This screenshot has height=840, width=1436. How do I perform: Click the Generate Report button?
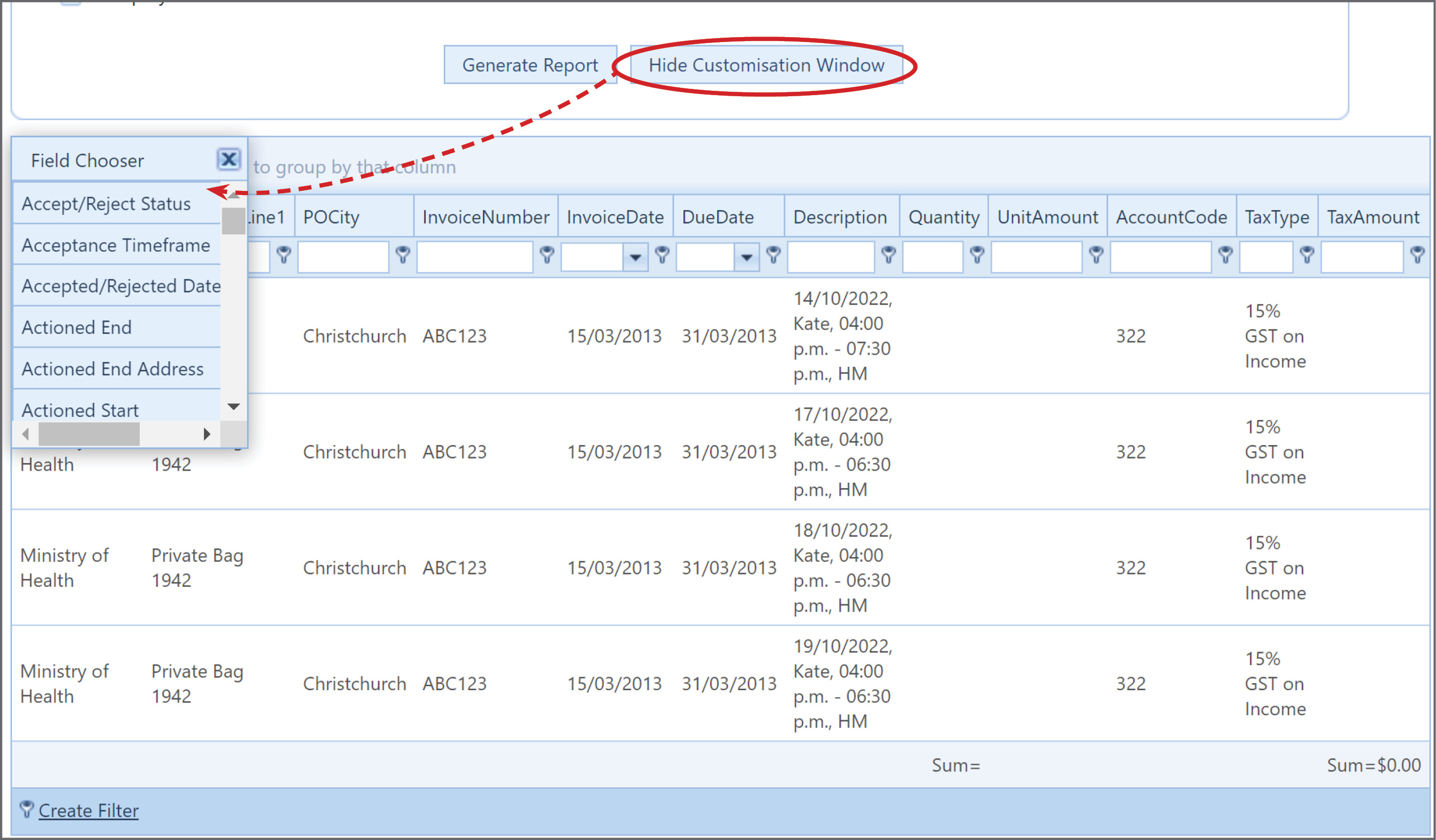click(x=530, y=65)
